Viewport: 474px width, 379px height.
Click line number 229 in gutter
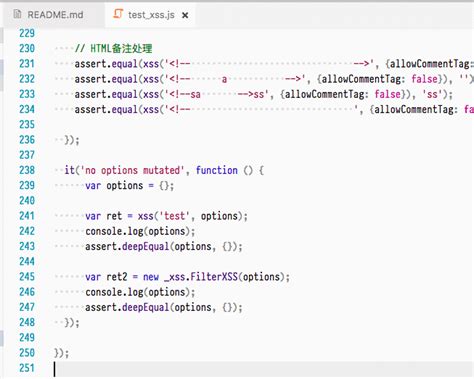tap(27, 33)
